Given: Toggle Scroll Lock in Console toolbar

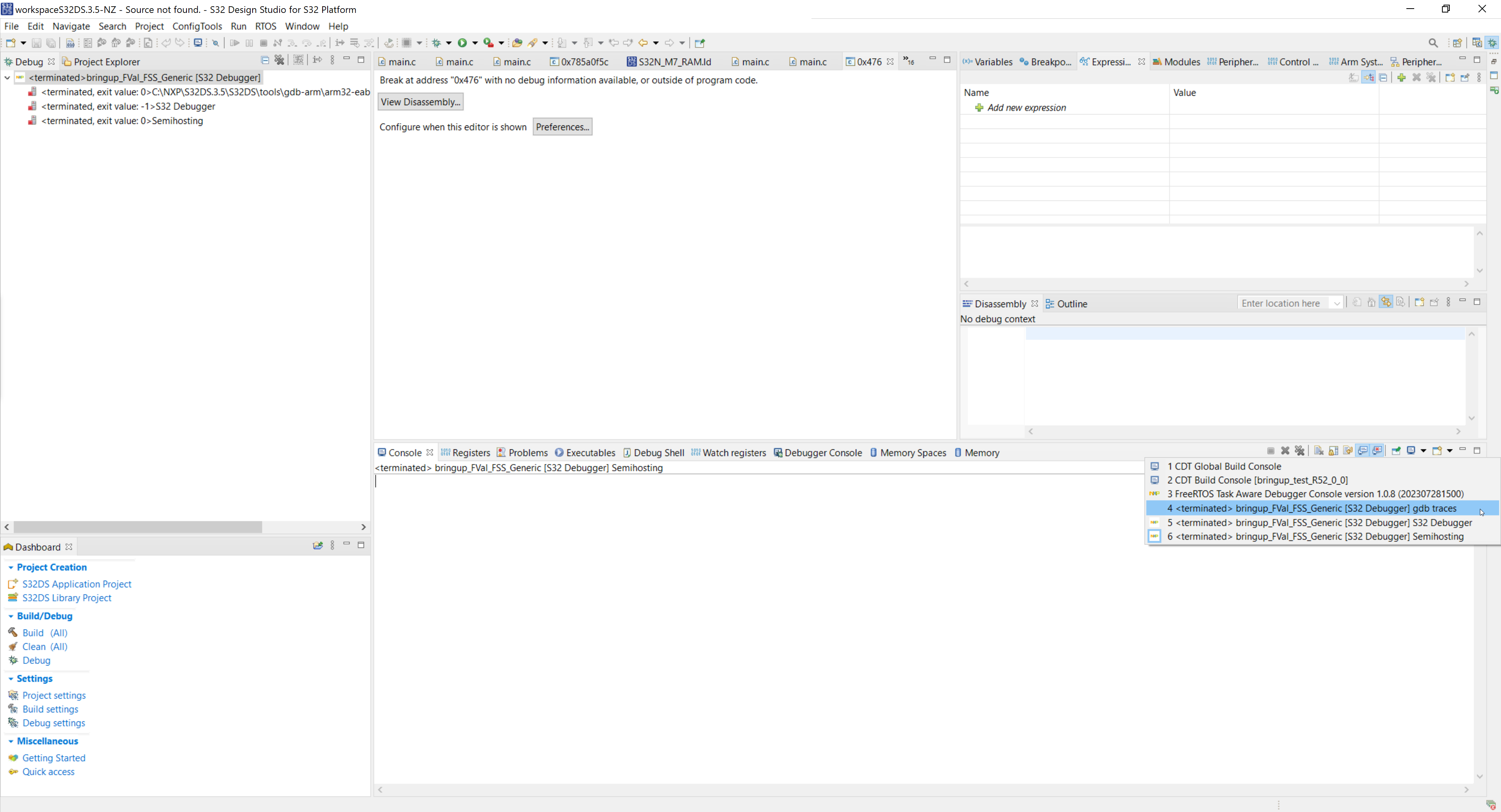Looking at the screenshot, I should point(1333,450).
